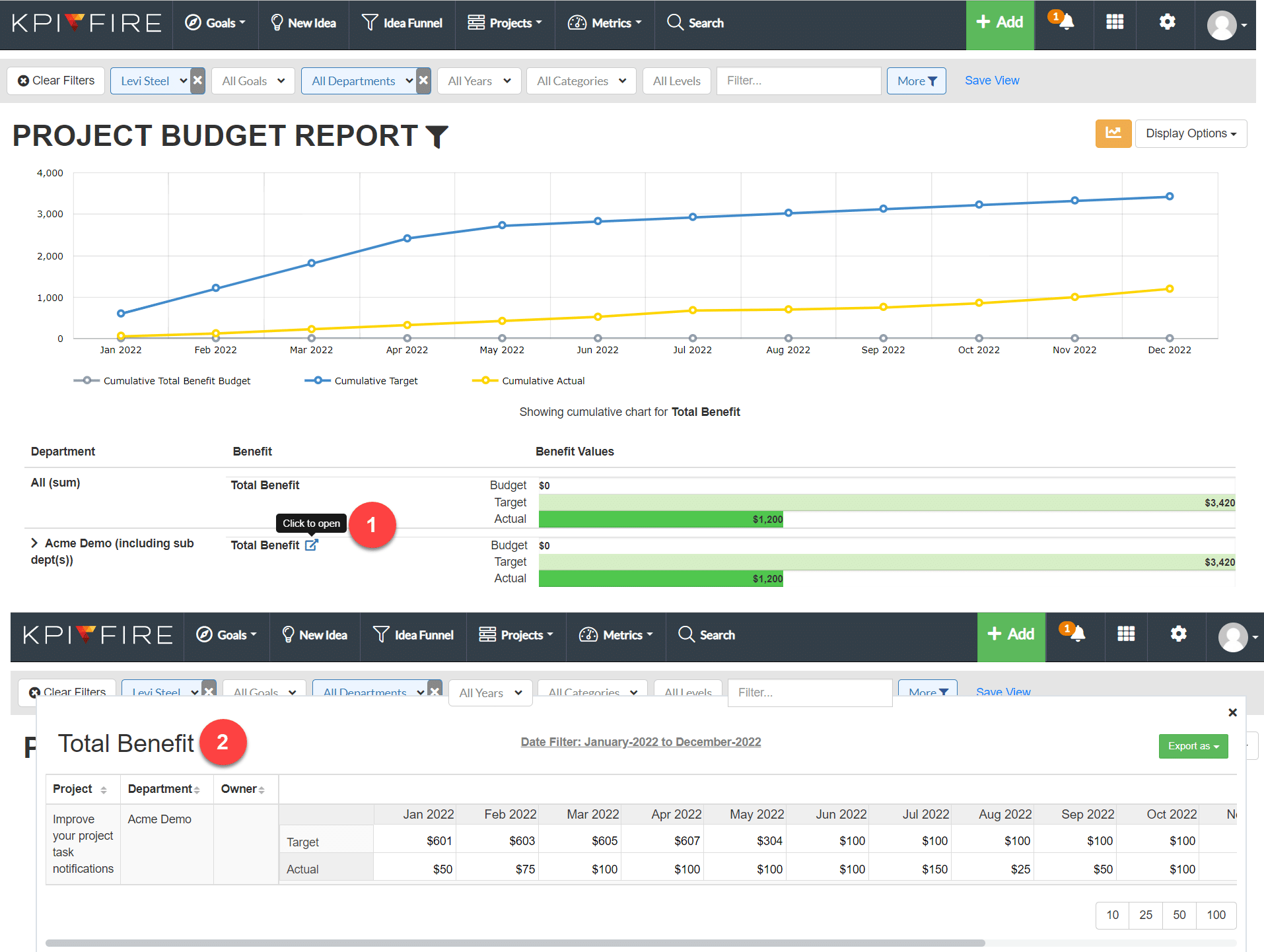Image resolution: width=1264 pixels, height=952 pixels.
Task: Click the Filter text field in top bar
Action: point(798,81)
